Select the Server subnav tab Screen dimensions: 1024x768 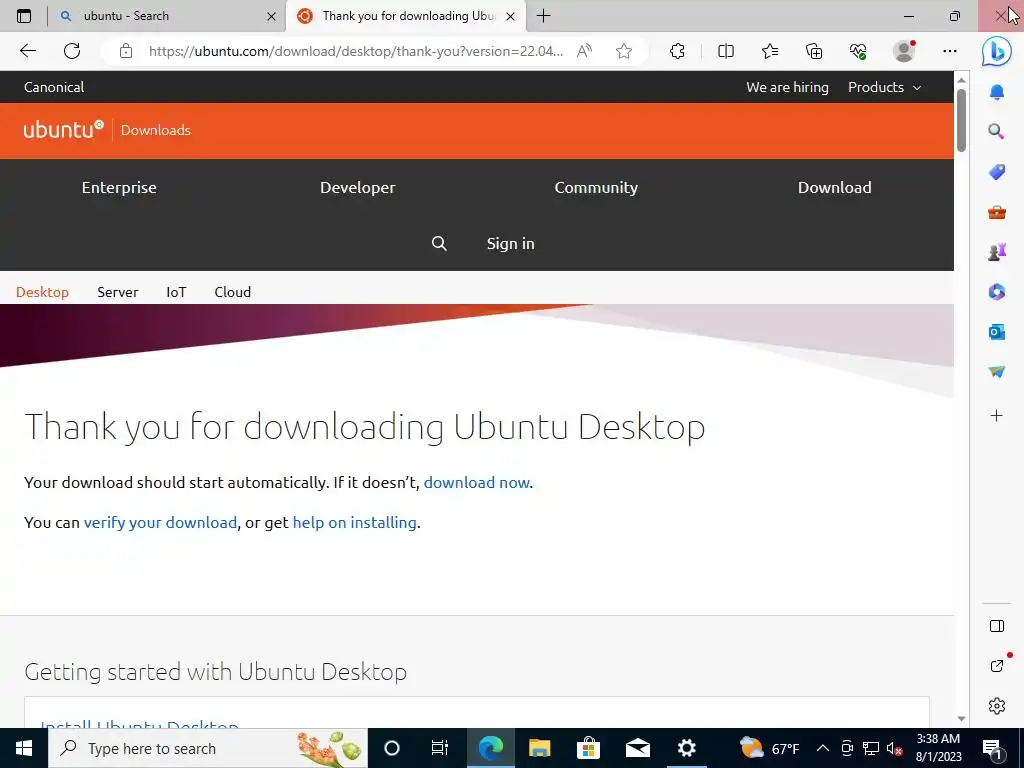pos(118,292)
